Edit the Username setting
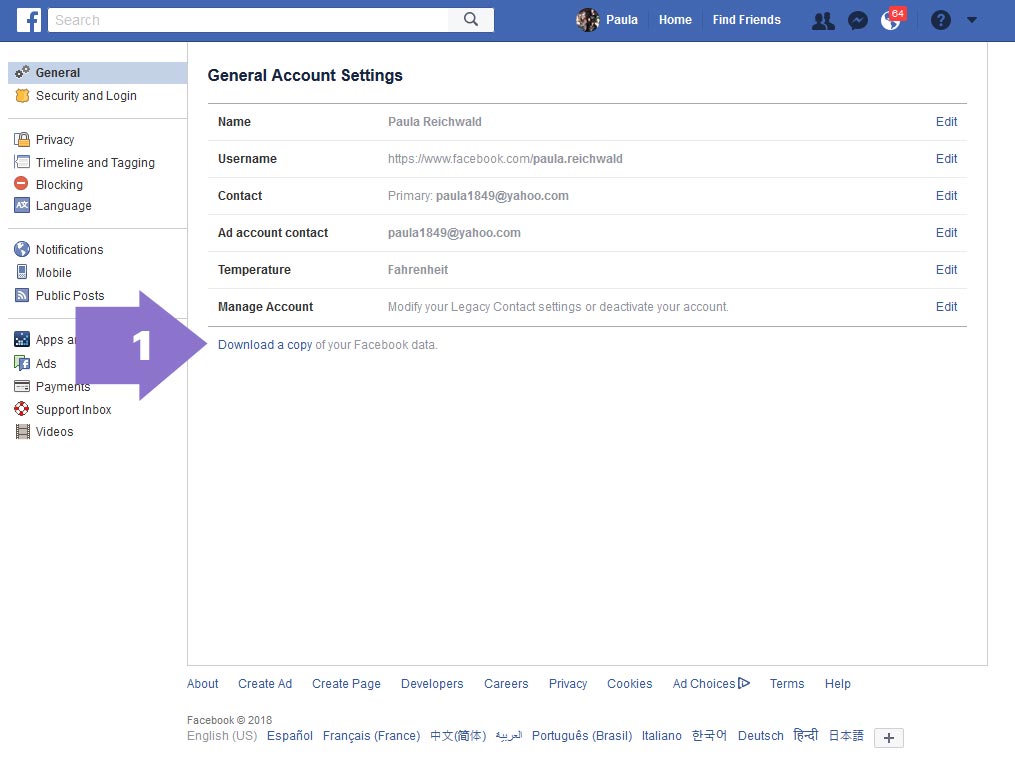This screenshot has width=1015, height=769. (946, 159)
